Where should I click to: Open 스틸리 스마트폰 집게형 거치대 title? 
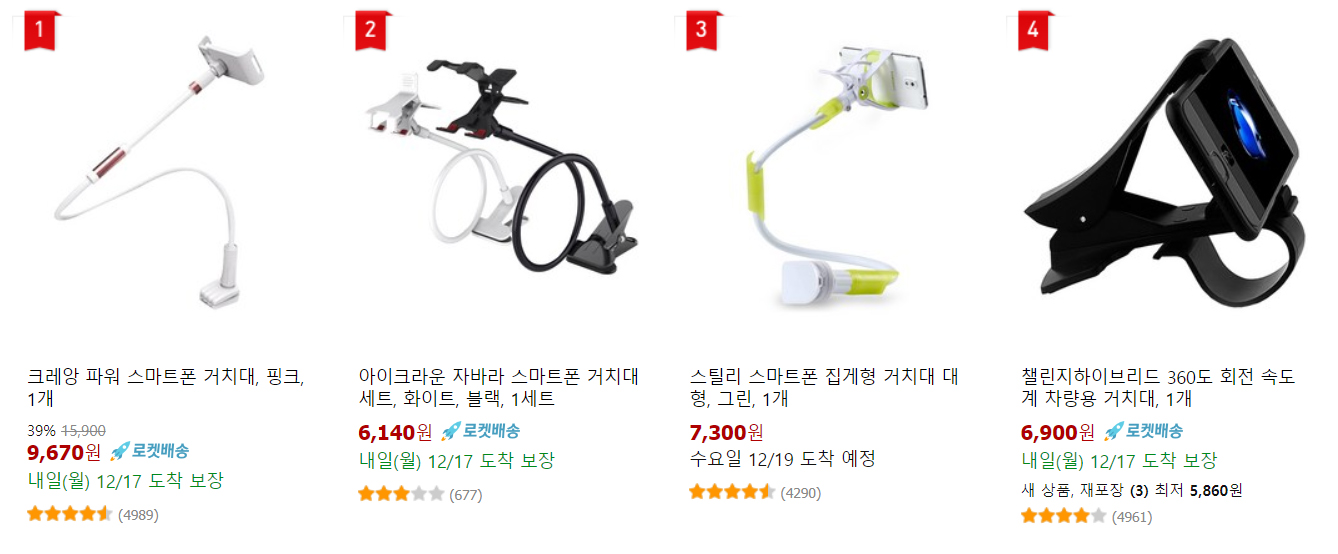(824, 388)
